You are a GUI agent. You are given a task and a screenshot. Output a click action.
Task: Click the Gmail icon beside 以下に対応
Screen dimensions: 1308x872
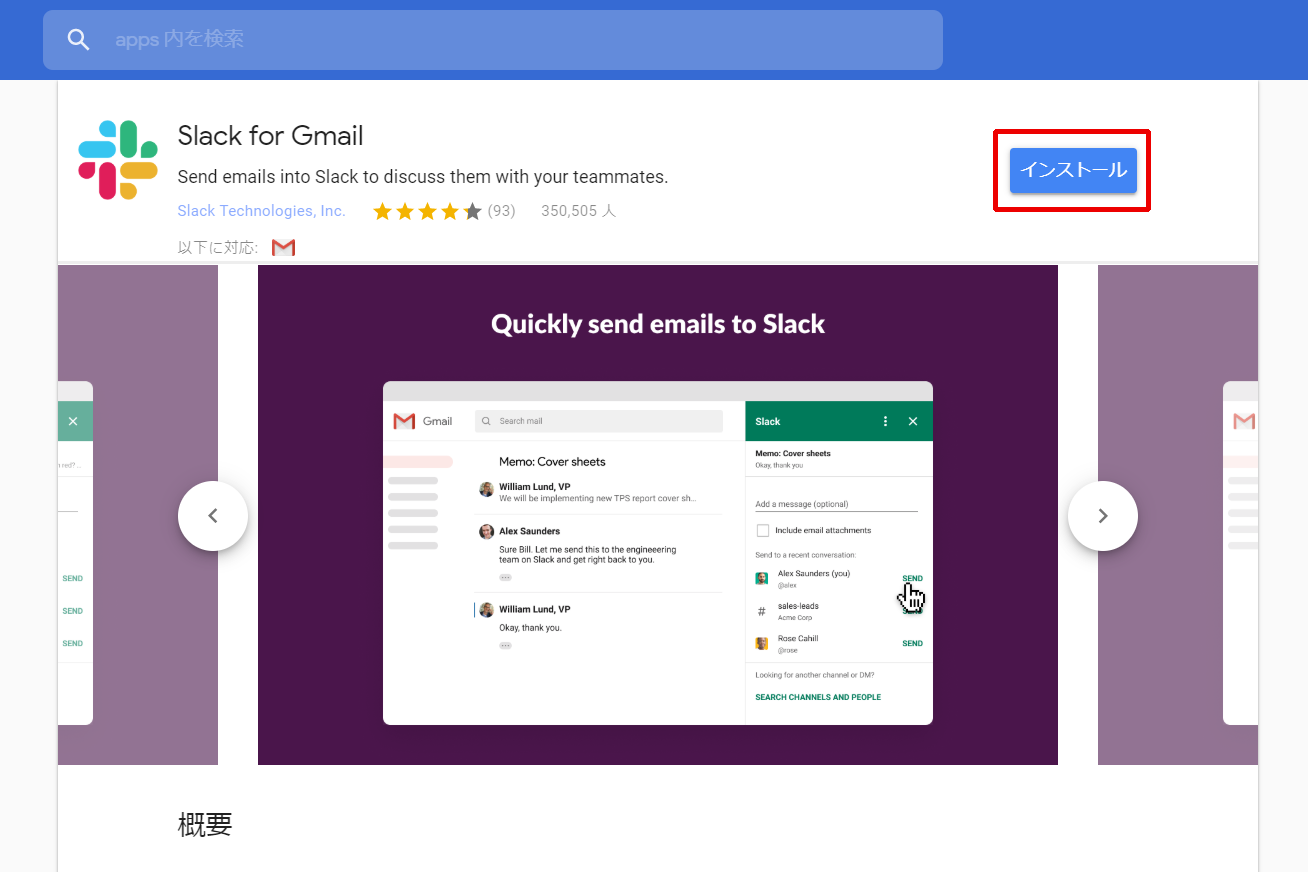pos(284,247)
